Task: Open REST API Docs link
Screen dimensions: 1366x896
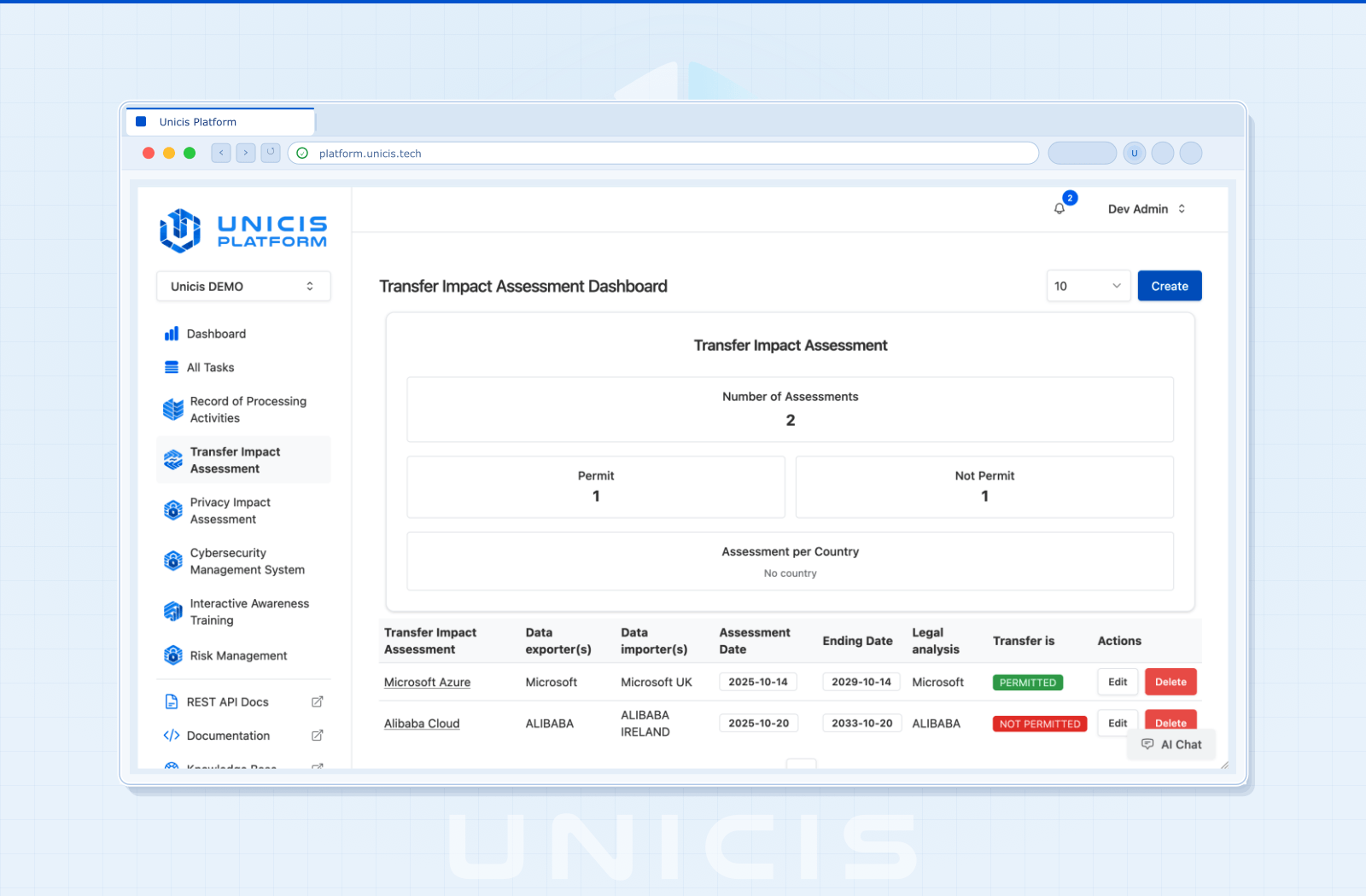Action: (243, 701)
